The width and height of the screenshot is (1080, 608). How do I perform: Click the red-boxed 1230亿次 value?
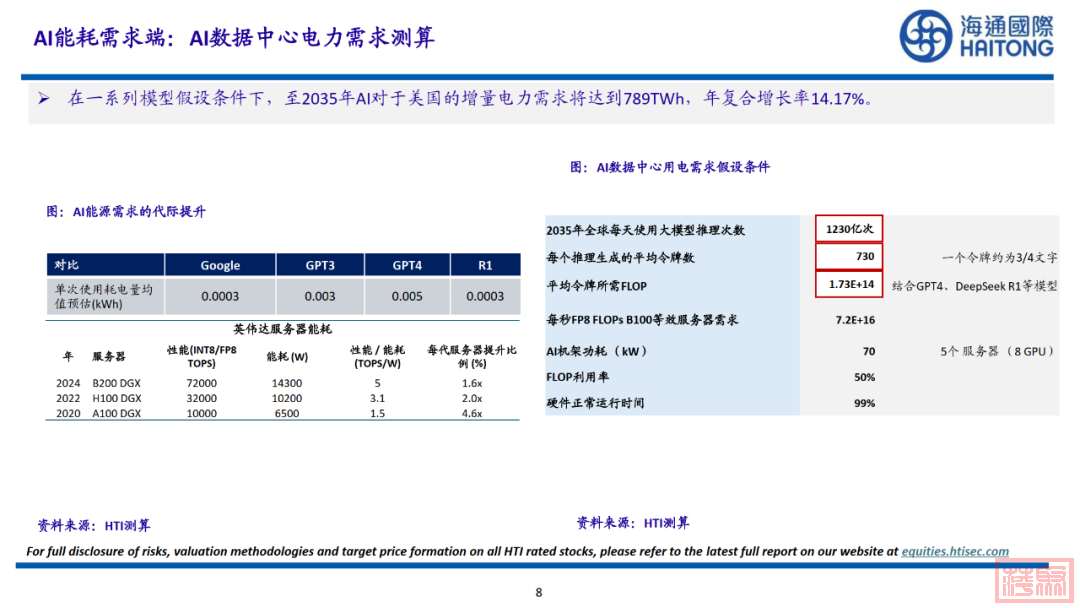849,229
